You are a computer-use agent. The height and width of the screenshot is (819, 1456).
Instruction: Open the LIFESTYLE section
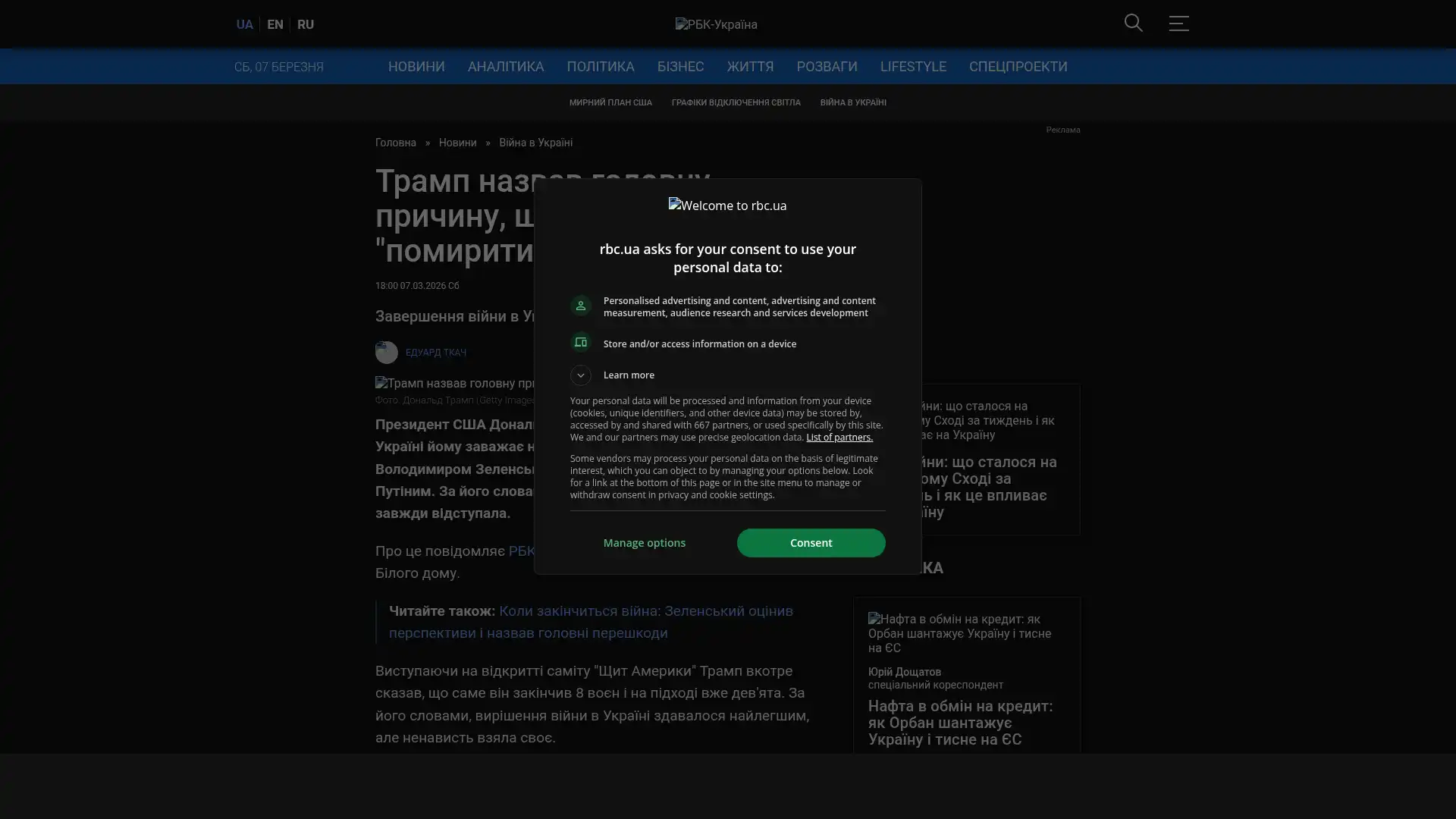coord(912,67)
